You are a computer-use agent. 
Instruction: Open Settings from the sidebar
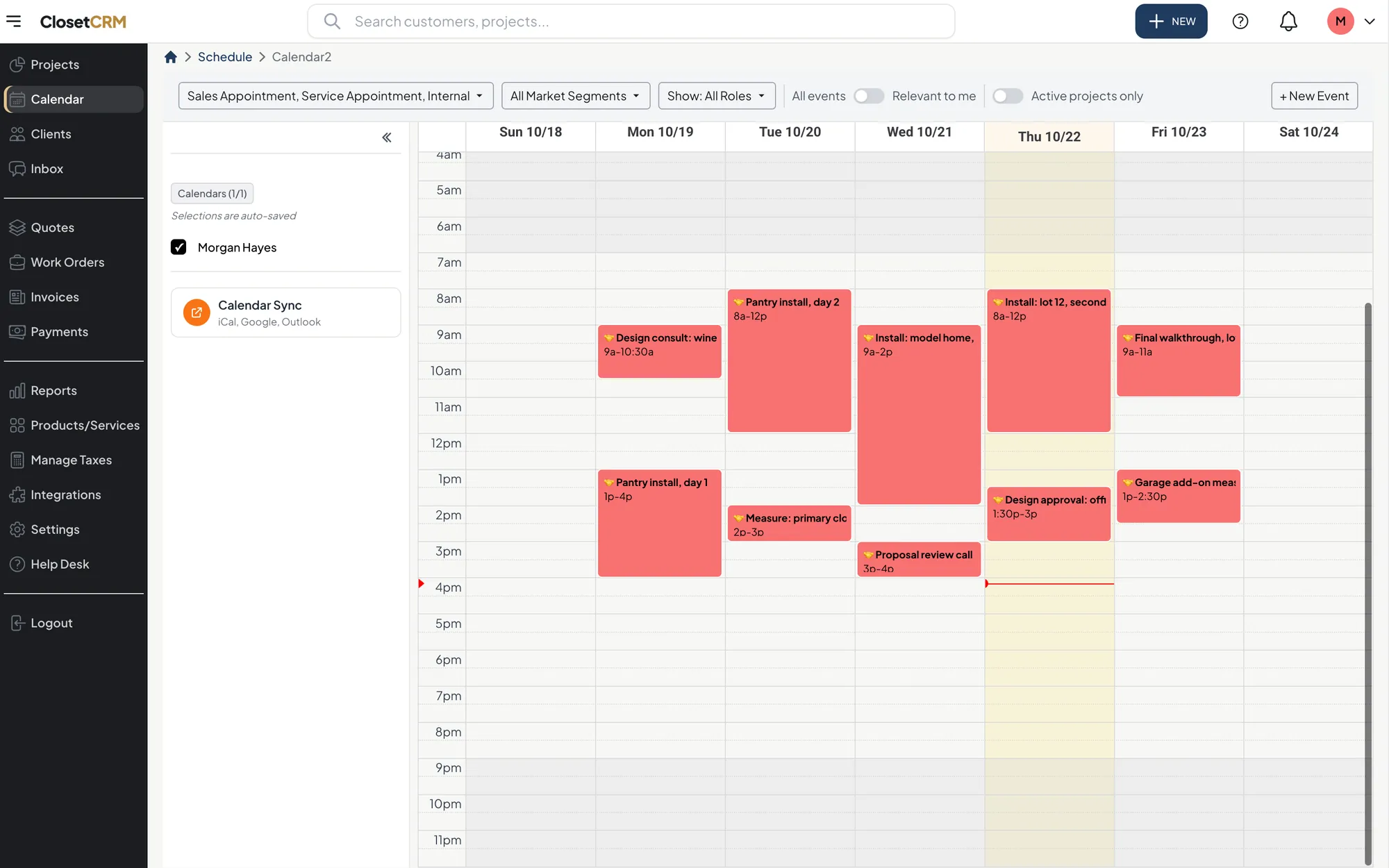74,530
